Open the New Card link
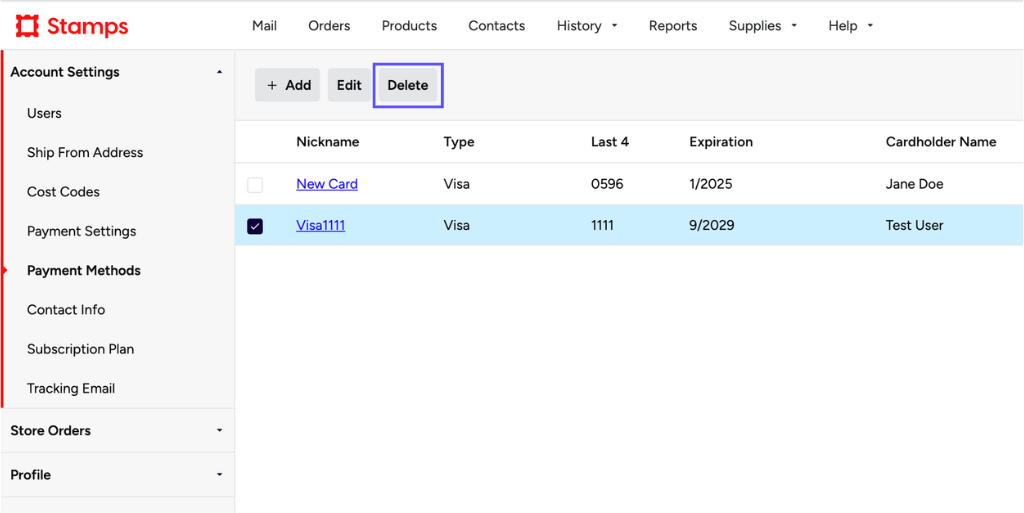 point(327,184)
